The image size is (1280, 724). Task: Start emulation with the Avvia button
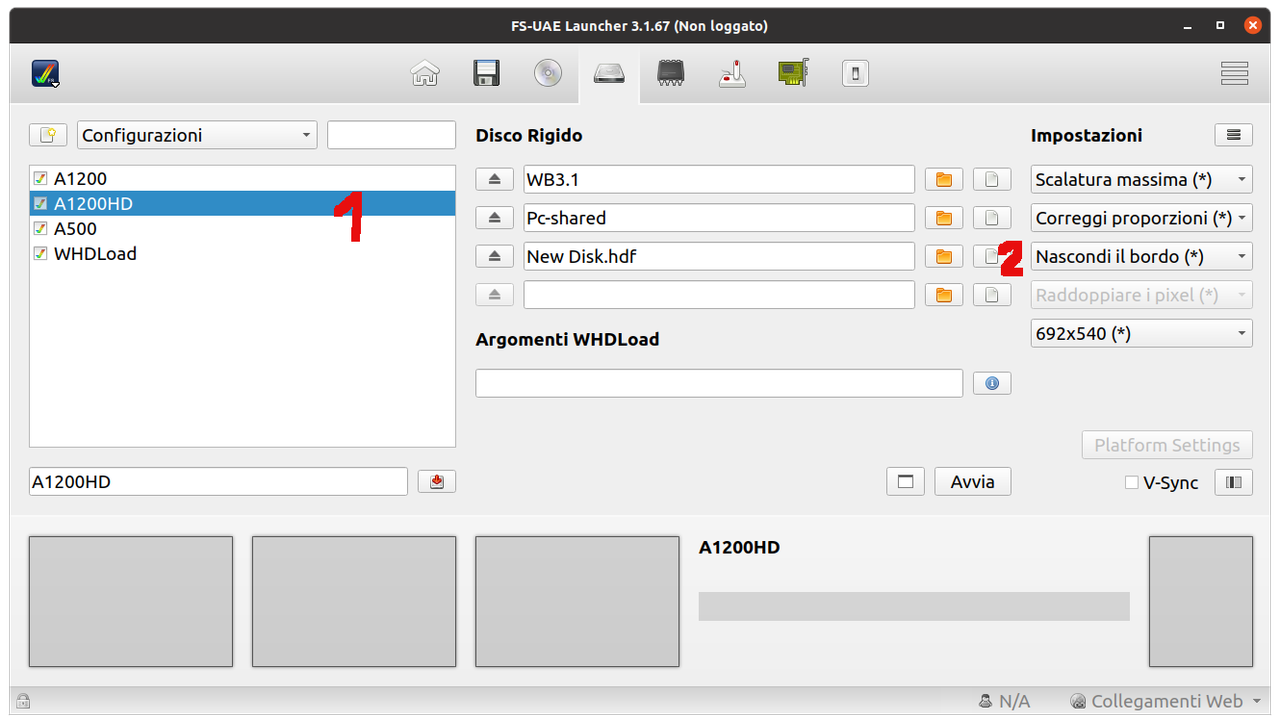973,482
